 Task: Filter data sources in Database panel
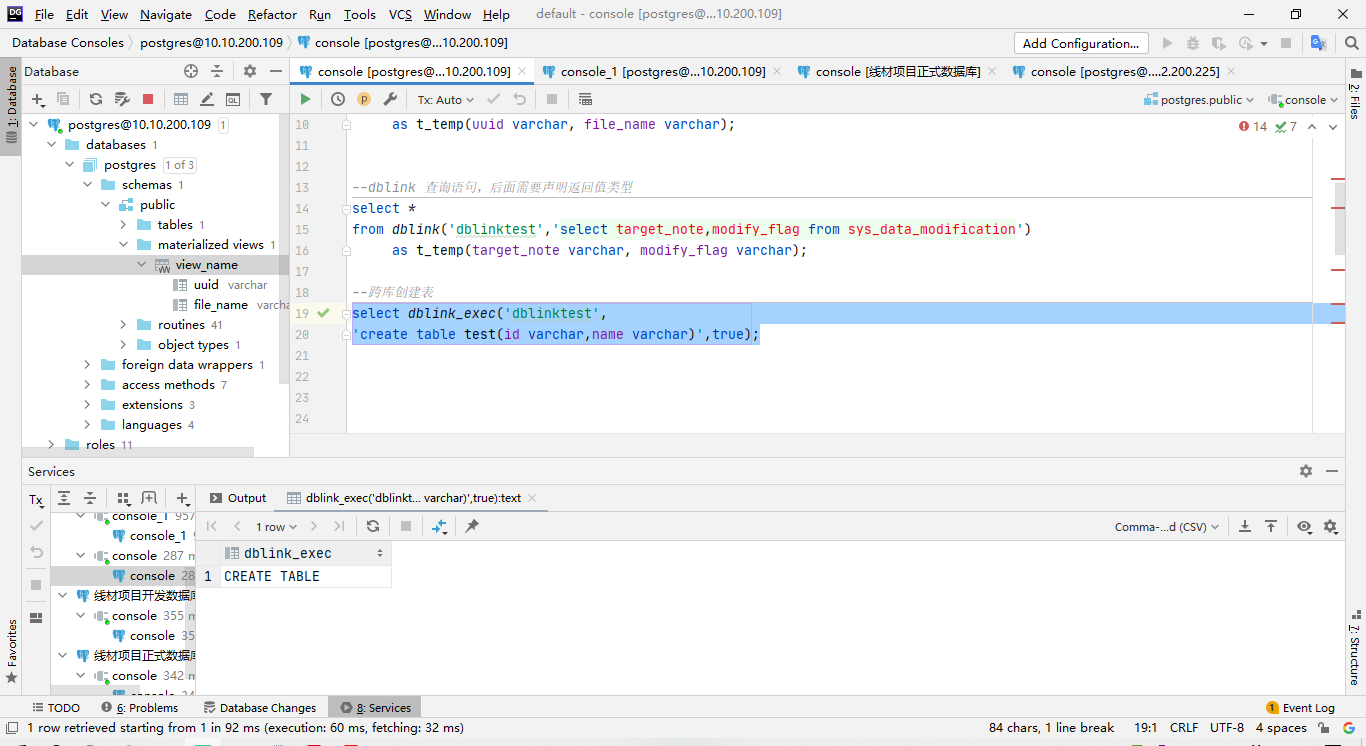tap(268, 98)
